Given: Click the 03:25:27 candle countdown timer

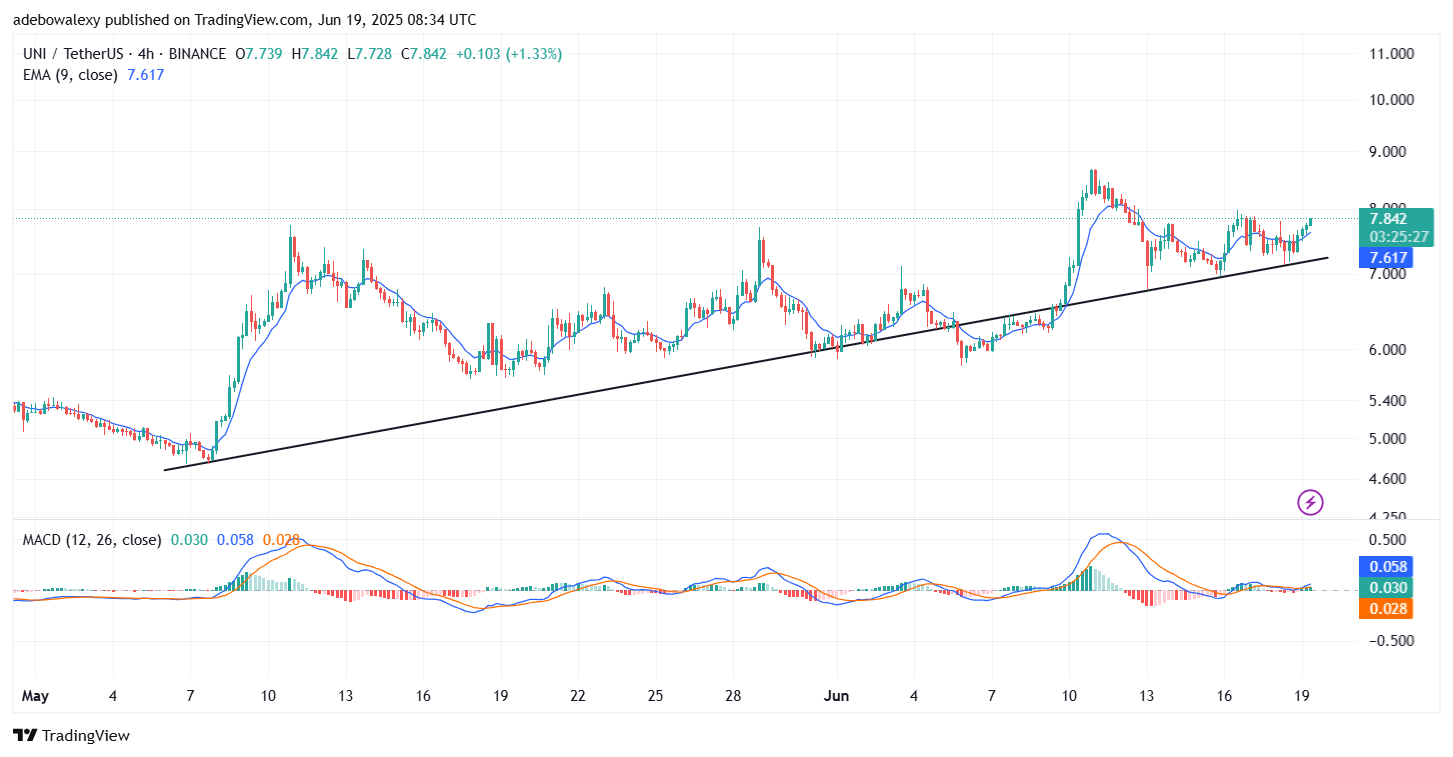Looking at the screenshot, I should pyautogui.click(x=1400, y=237).
